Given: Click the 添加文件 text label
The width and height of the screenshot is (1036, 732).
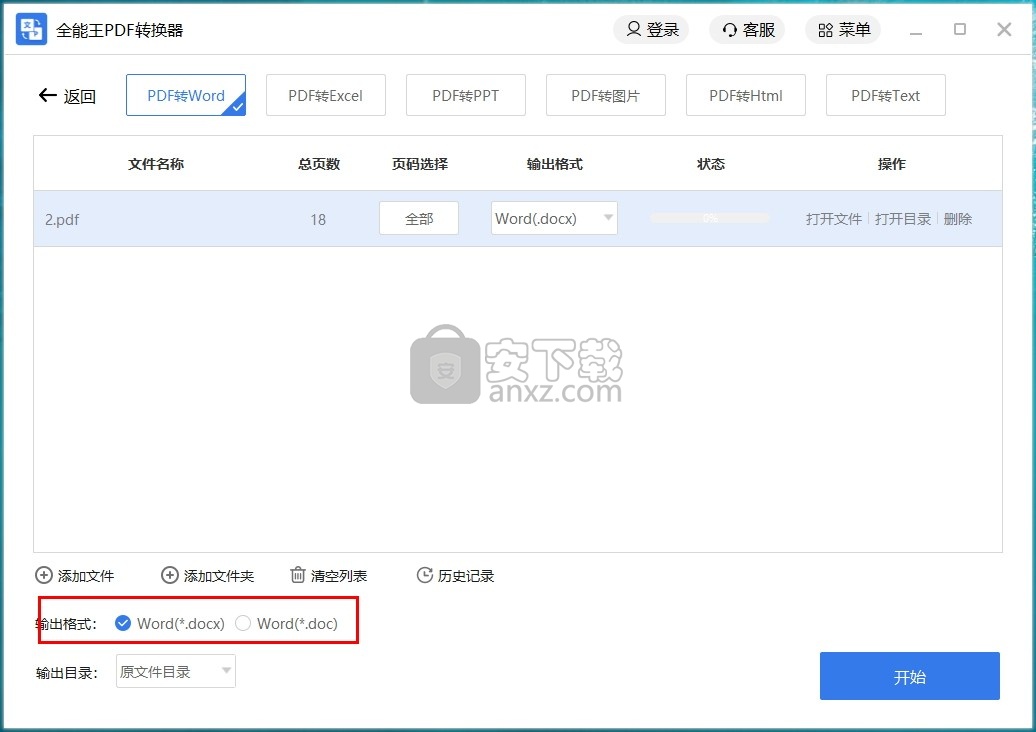Looking at the screenshot, I should pos(86,576).
